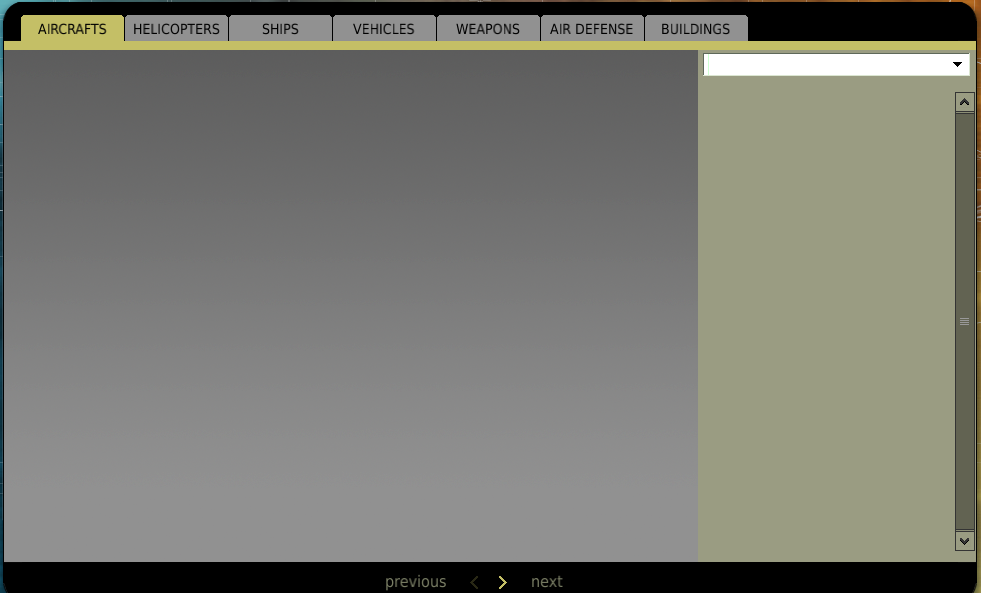981x593 pixels.
Task: Click the right chevron next arrow
Action: [502, 582]
